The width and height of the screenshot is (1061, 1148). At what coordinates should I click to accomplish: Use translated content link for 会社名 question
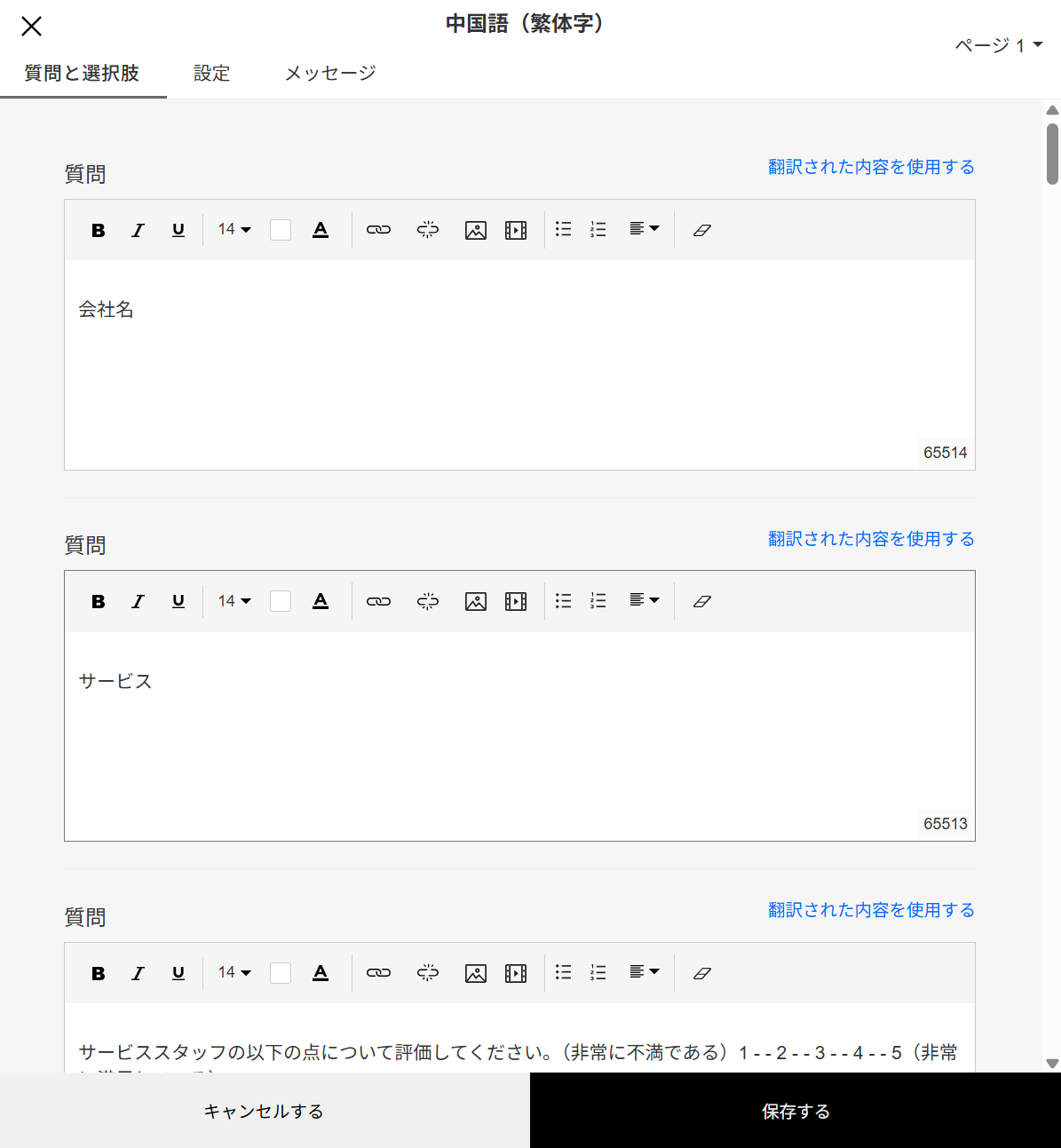[x=871, y=167]
